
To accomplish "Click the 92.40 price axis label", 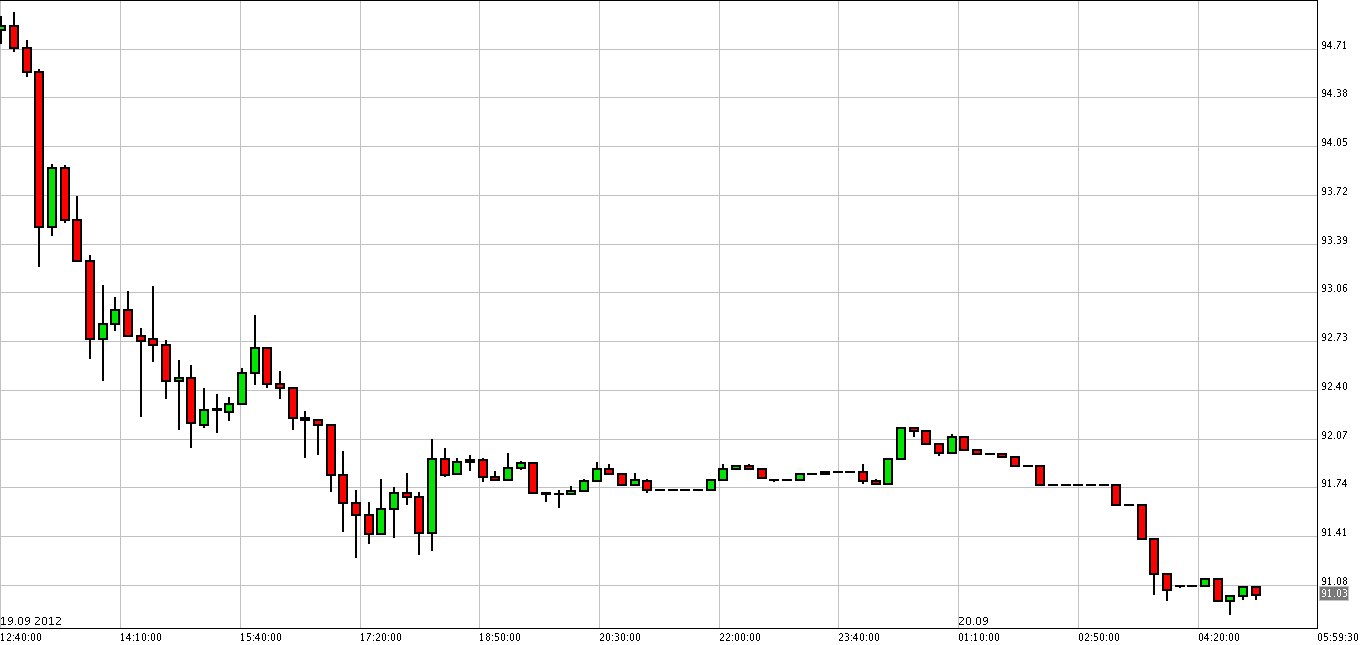I will pyautogui.click(x=1334, y=387).
